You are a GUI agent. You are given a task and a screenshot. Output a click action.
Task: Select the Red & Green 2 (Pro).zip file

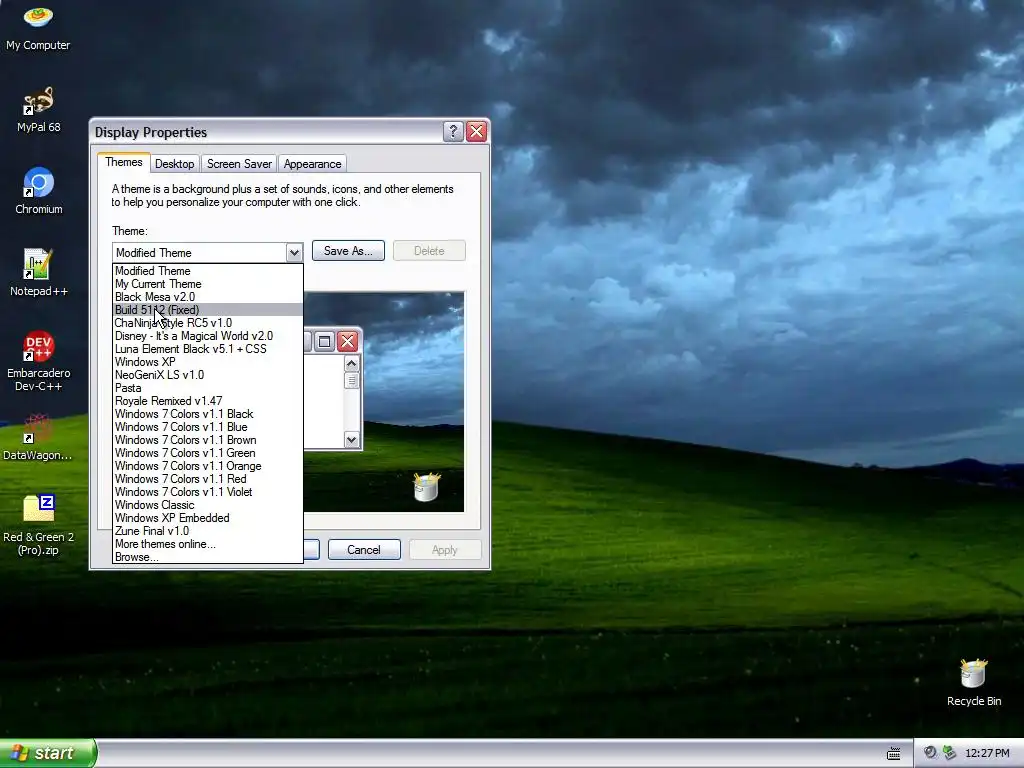coord(39,525)
